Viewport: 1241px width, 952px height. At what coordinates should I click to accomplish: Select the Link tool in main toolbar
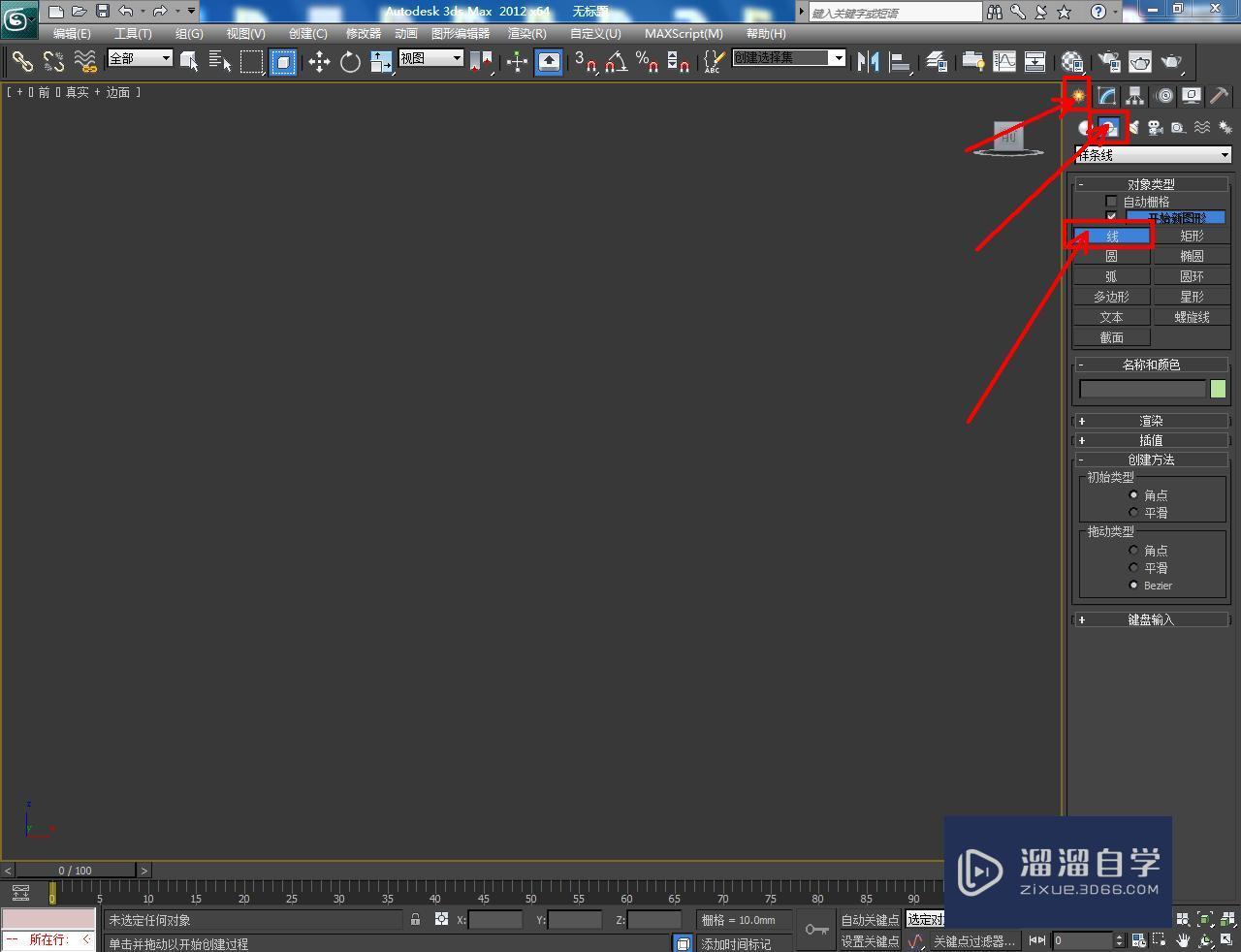[x=21, y=62]
